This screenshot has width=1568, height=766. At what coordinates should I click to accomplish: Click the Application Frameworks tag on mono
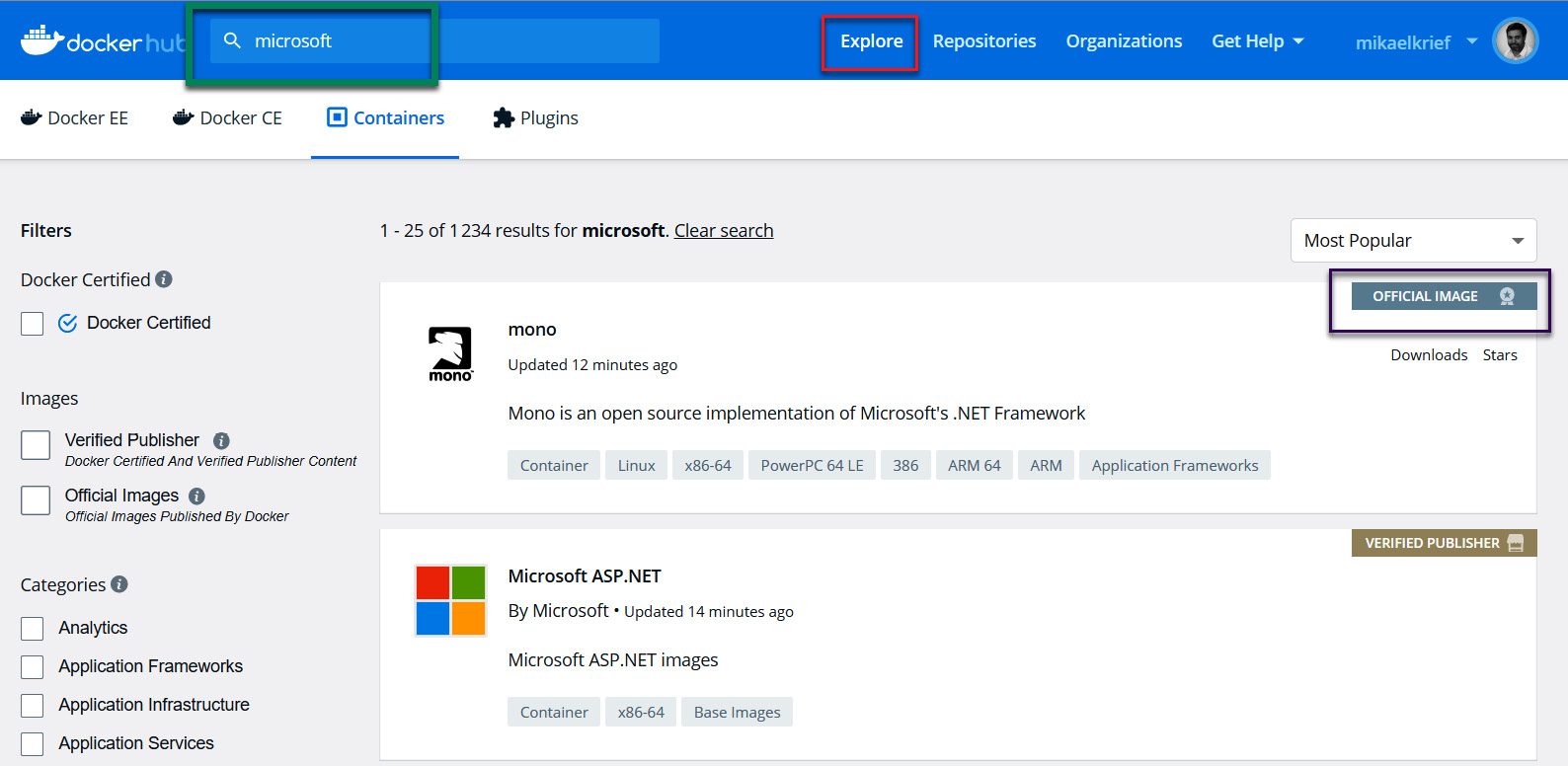pos(1175,466)
